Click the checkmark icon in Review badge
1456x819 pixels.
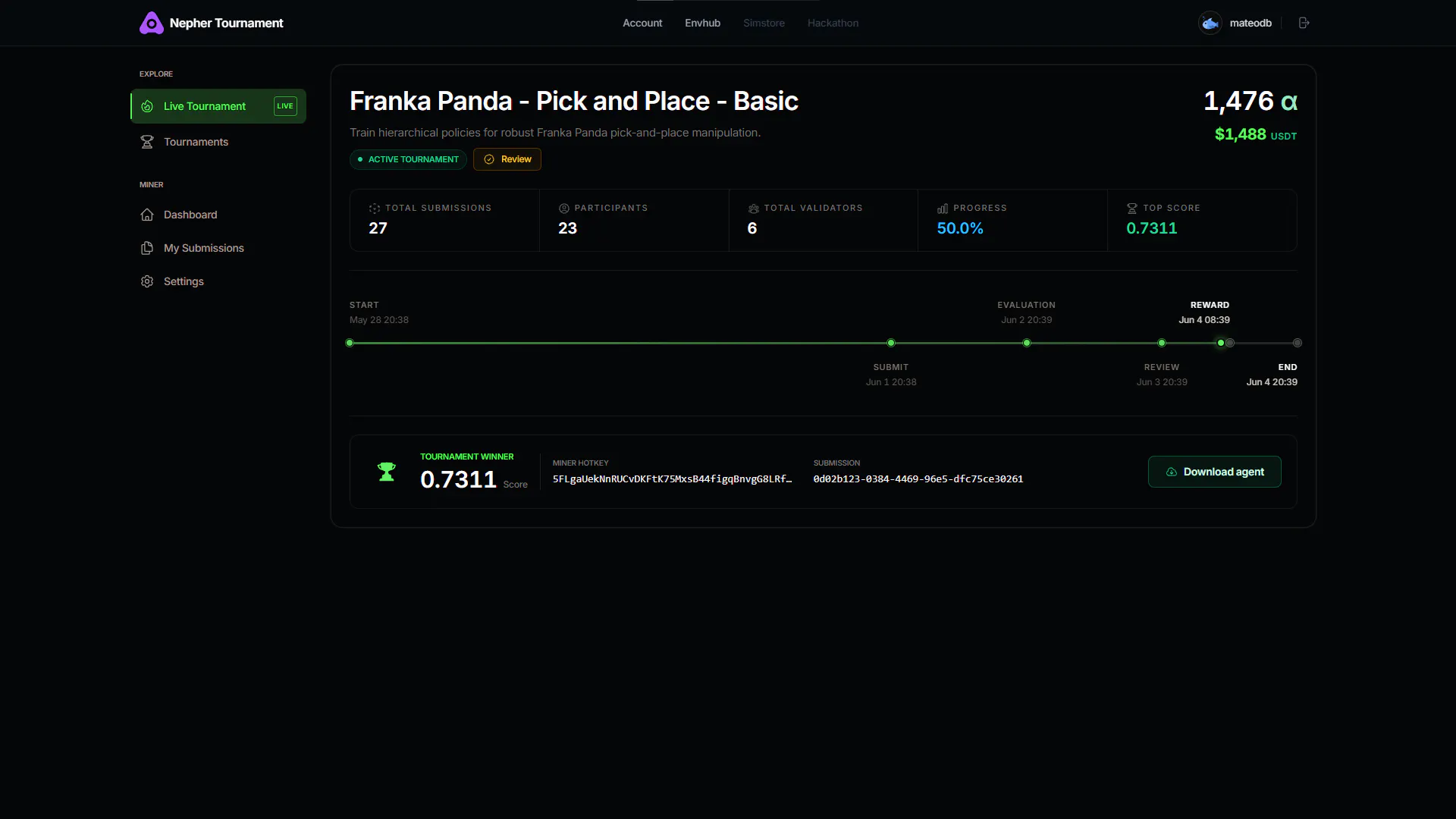click(489, 159)
